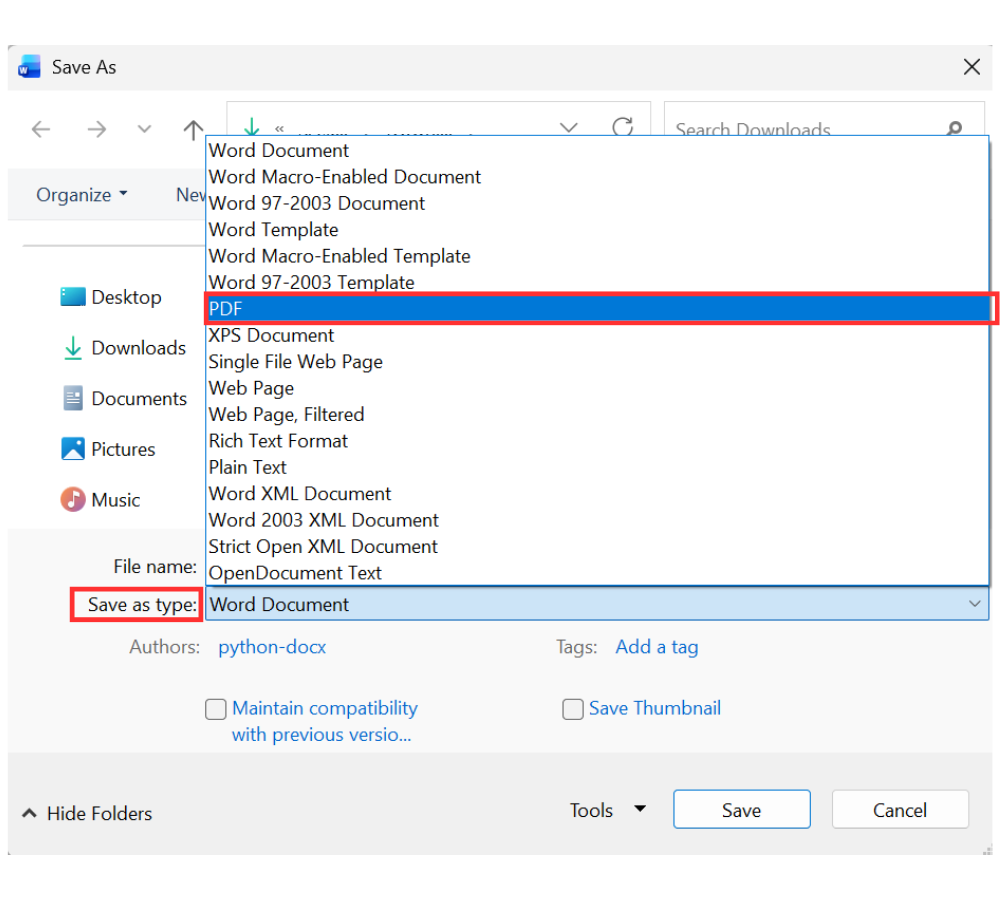1000x900 pixels.
Task: Click the Music note icon
Action: tap(73, 500)
